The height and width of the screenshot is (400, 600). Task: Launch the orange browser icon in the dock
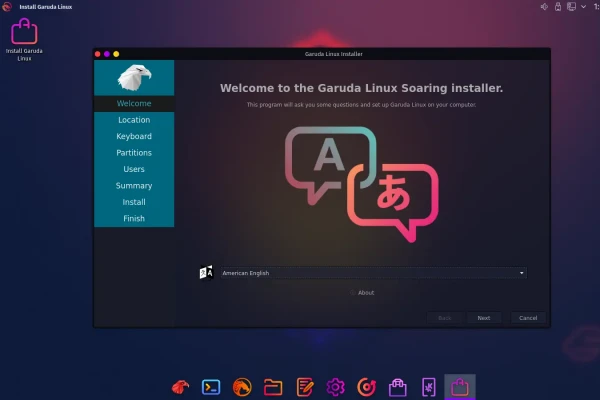tap(242, 387)
